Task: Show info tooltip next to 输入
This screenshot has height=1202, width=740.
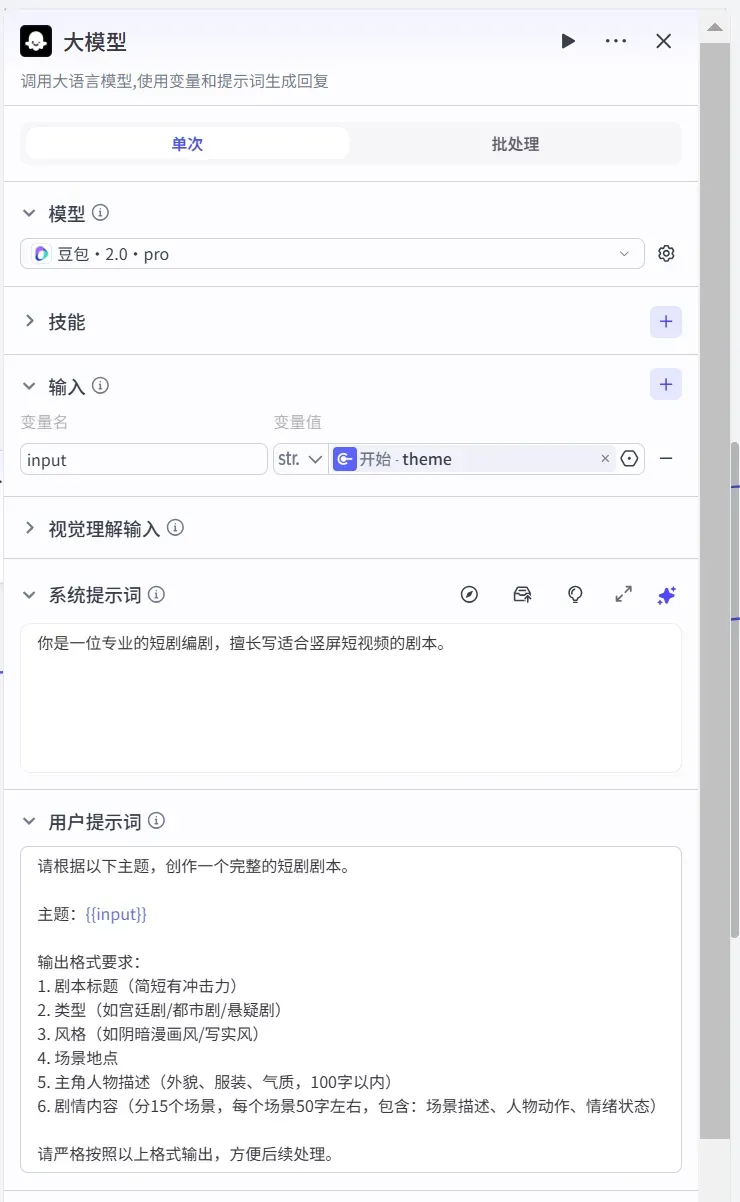Action: 100,386
